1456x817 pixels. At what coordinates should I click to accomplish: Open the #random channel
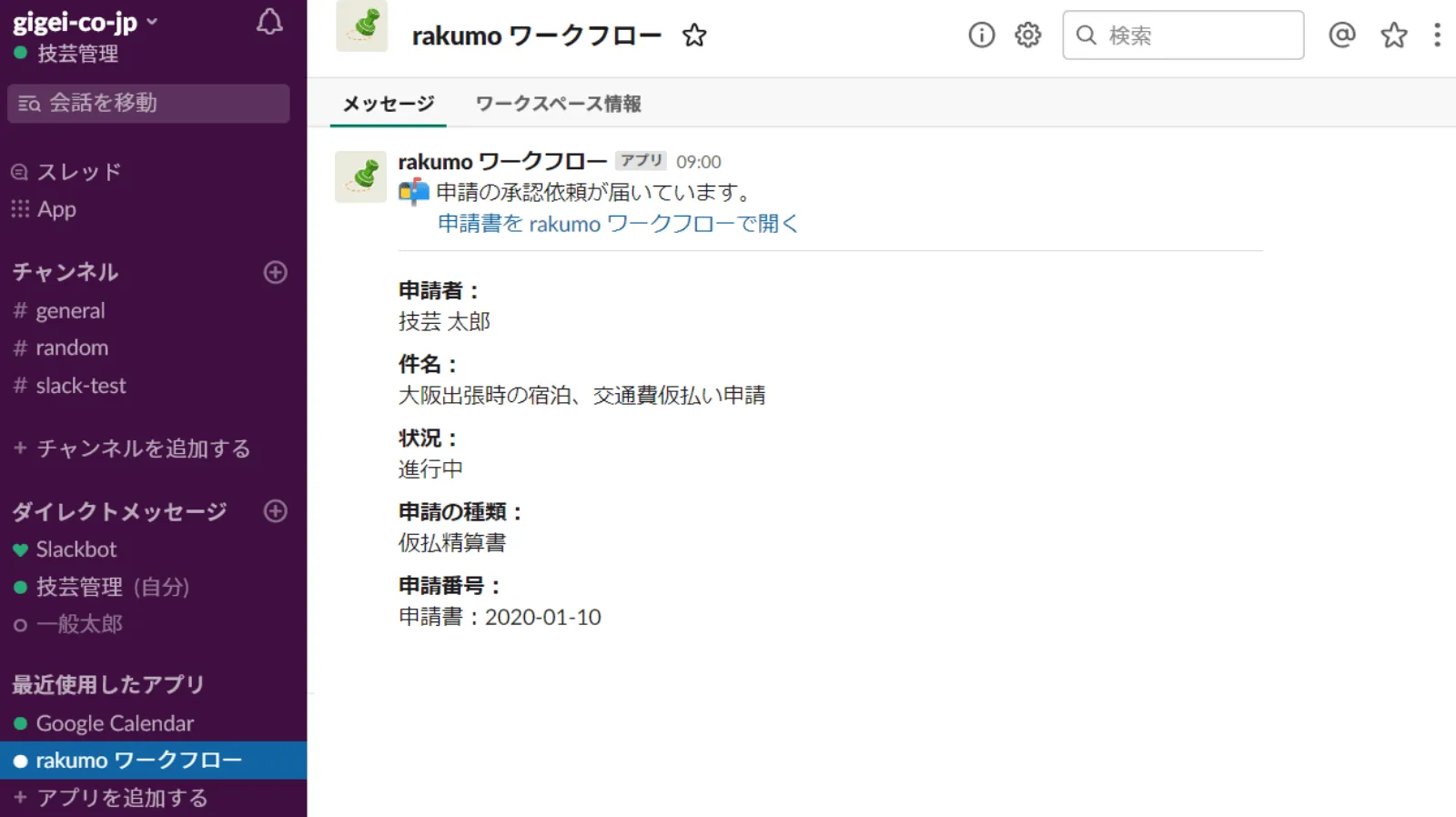72,348
